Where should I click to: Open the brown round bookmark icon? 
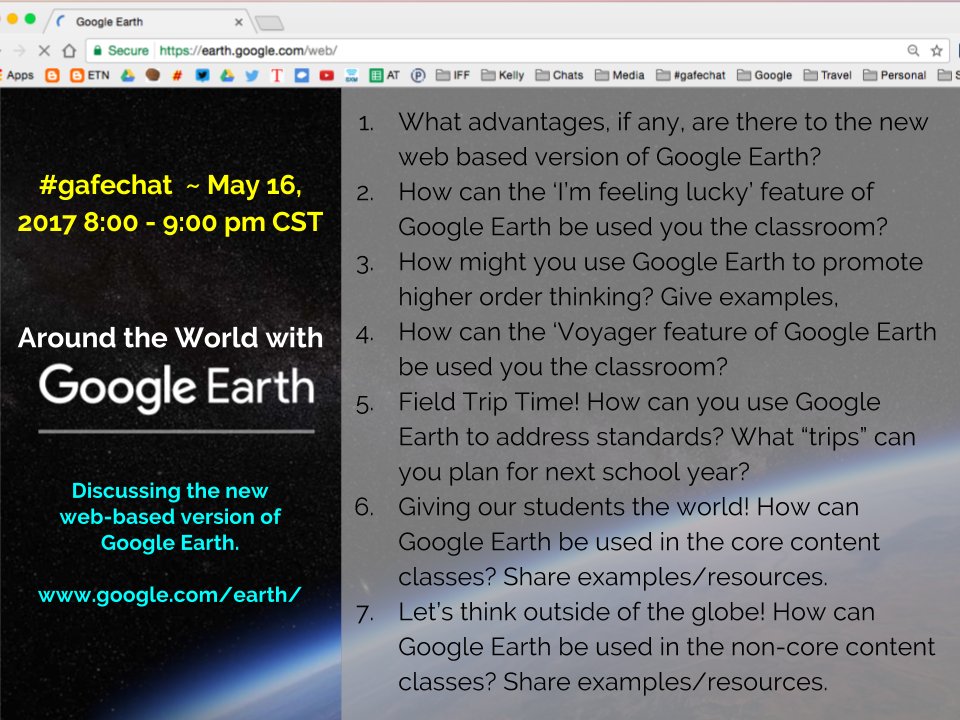(152, 75)
